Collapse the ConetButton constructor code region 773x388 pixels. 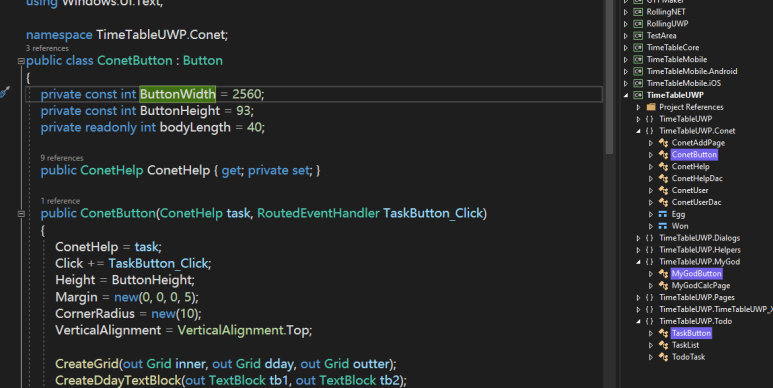click(x=21, y=214)
